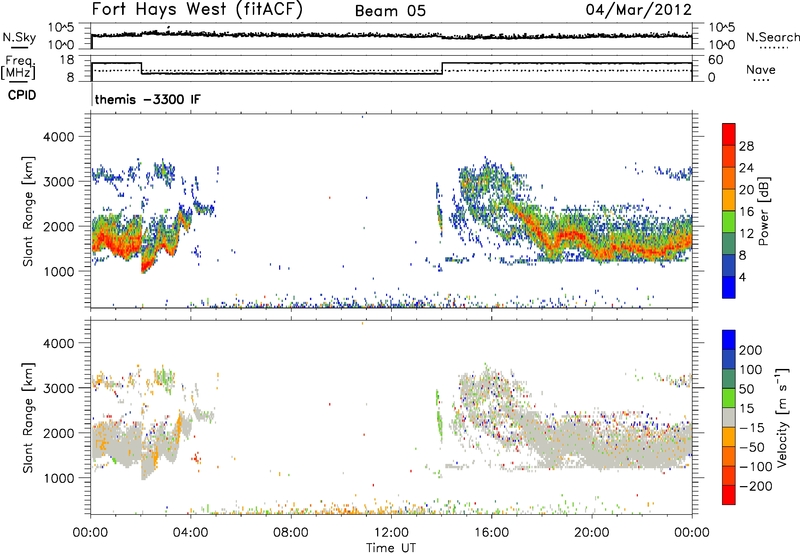Screen dimensions: 800x554
Task: Click the "12" label on Power color bar
Action: tap(746, 234)
